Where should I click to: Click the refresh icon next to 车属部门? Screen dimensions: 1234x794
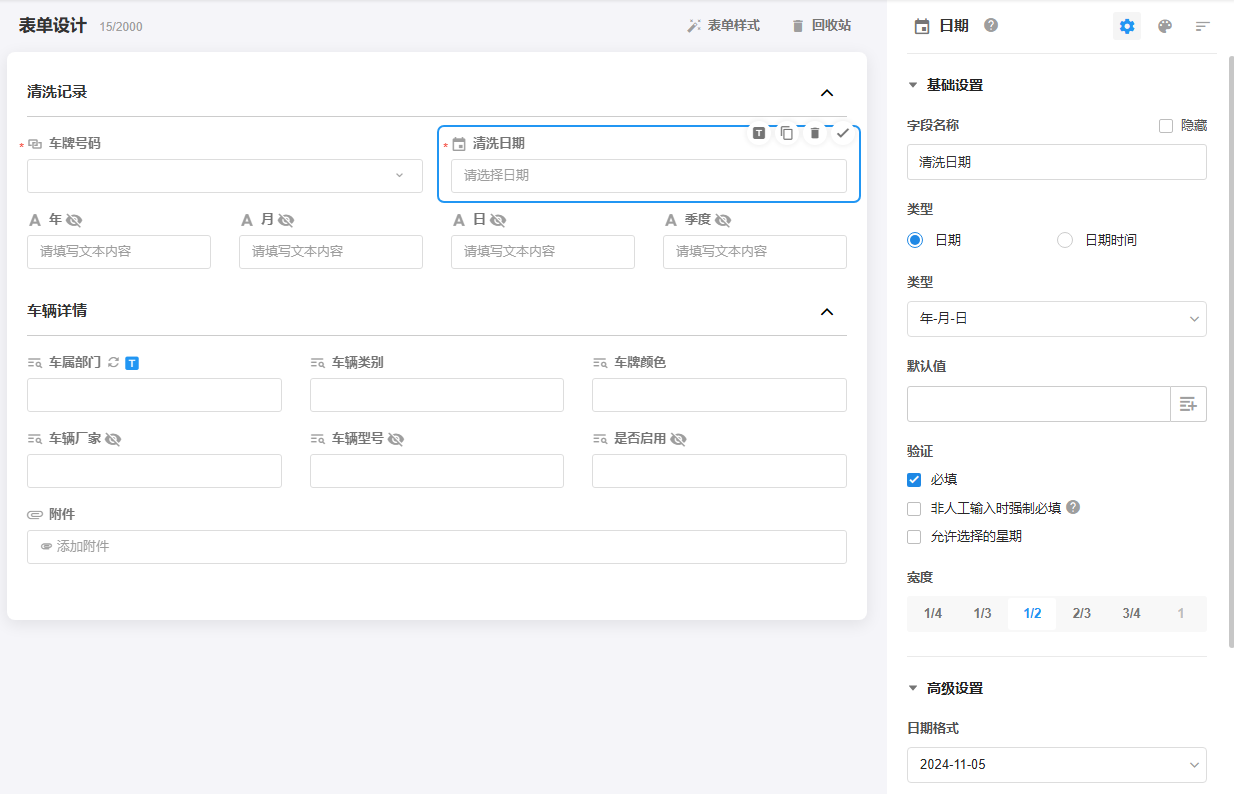[113, 362]
